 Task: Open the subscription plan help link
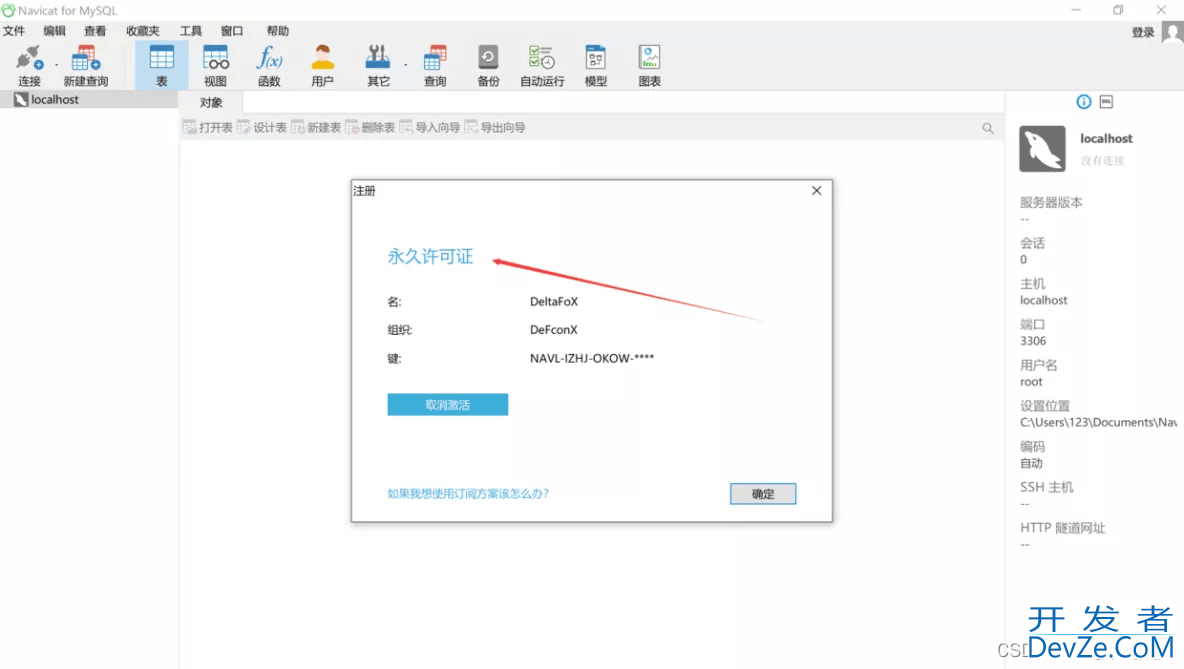click(x=468, y=494)
